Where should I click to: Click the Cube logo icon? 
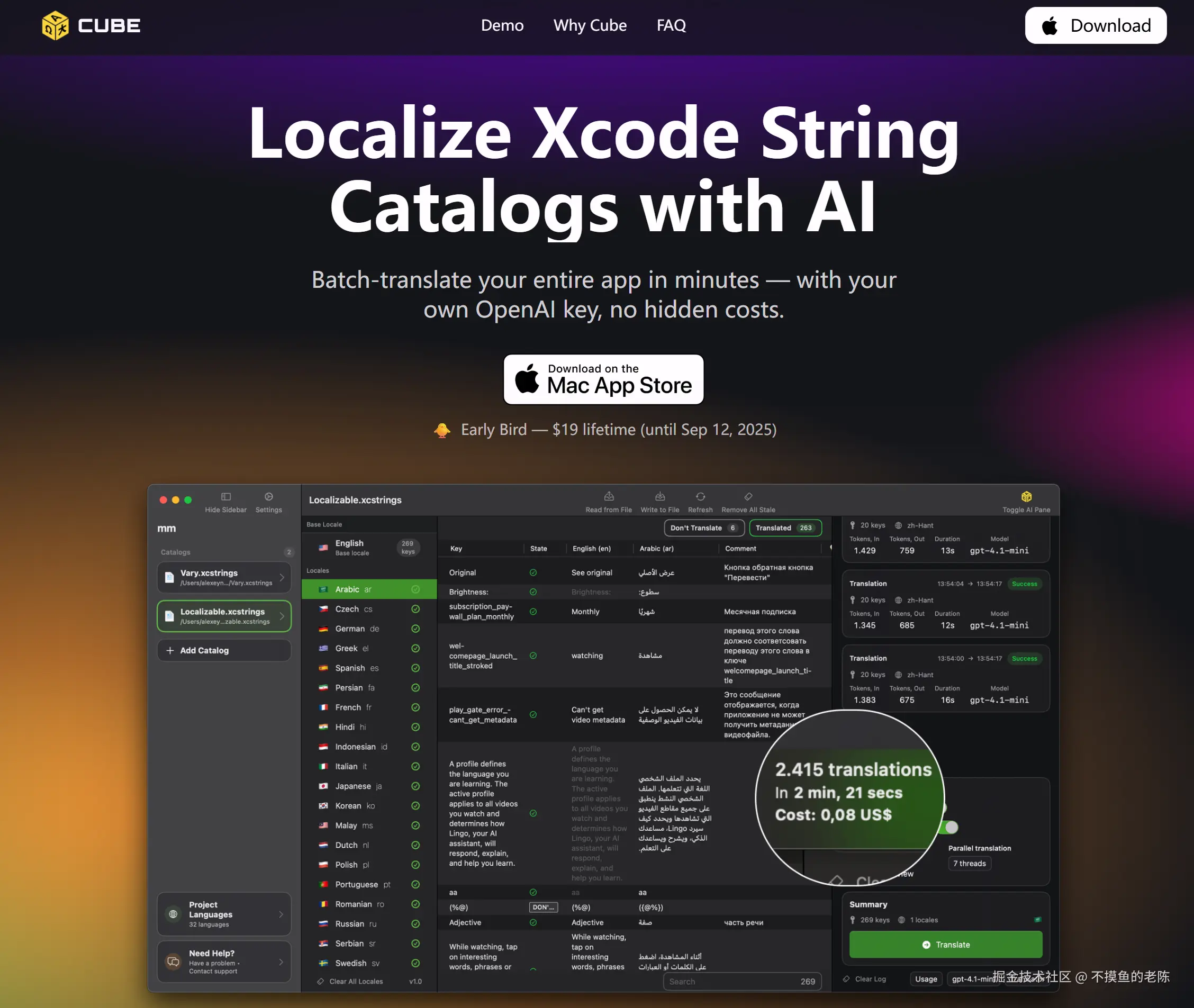(x=55, y=26)
